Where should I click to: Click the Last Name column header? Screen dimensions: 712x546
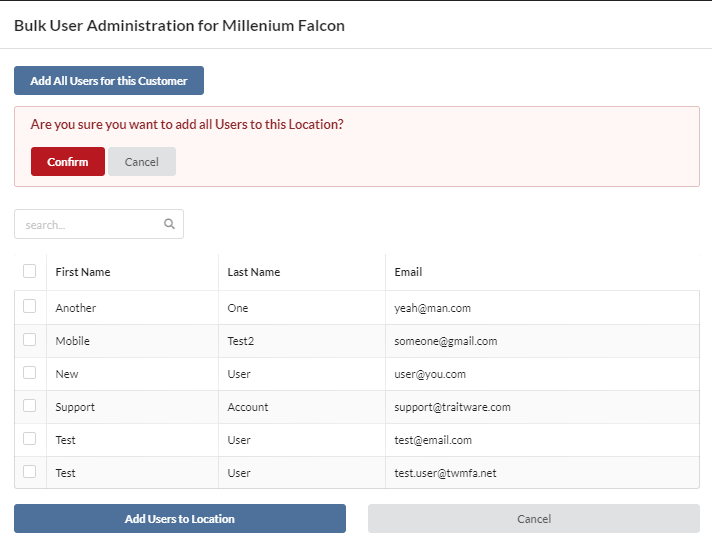point(254,272)
